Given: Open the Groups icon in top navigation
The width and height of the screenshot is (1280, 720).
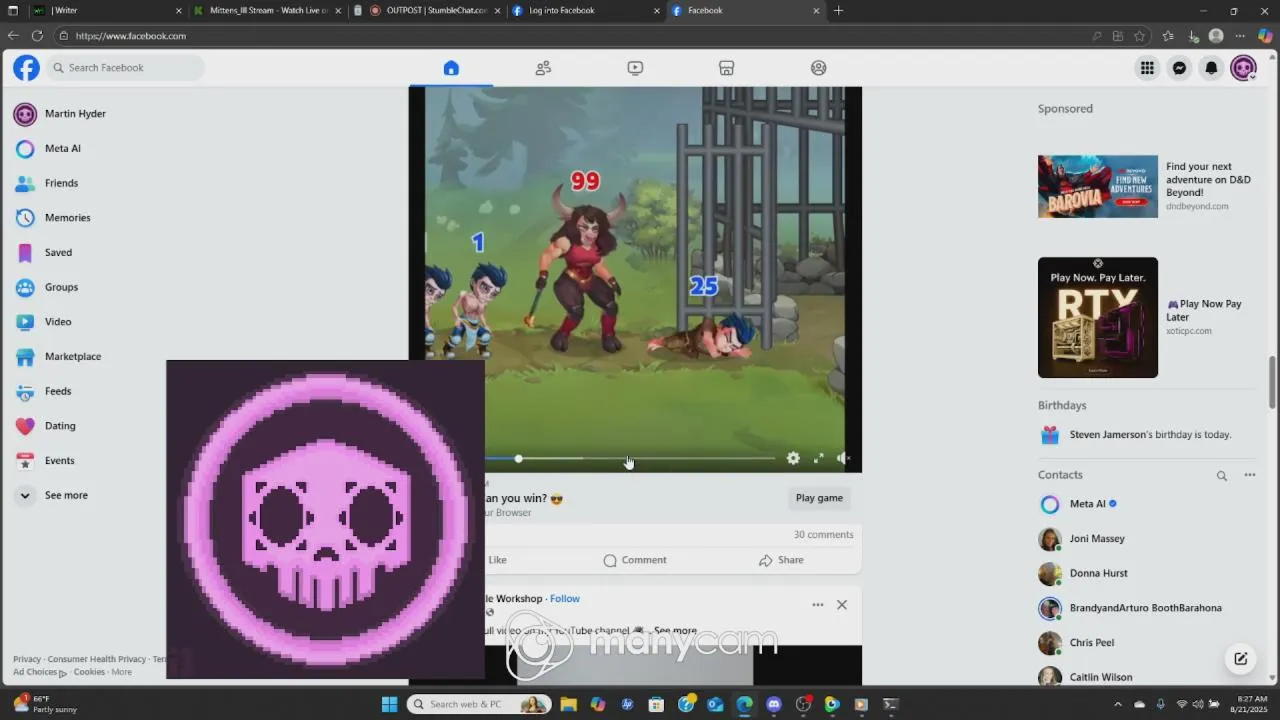Looking at the screenshot, I should [x=819, y=68].
